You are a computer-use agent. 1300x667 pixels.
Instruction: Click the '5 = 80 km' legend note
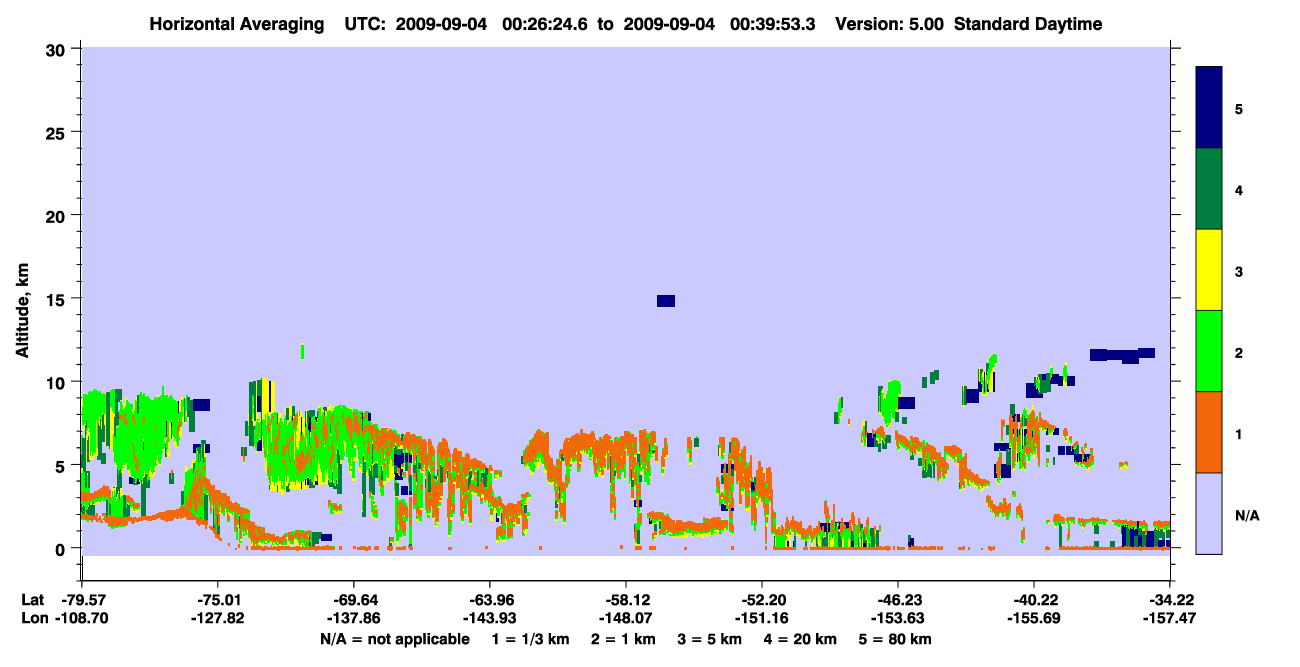(896, 639)
